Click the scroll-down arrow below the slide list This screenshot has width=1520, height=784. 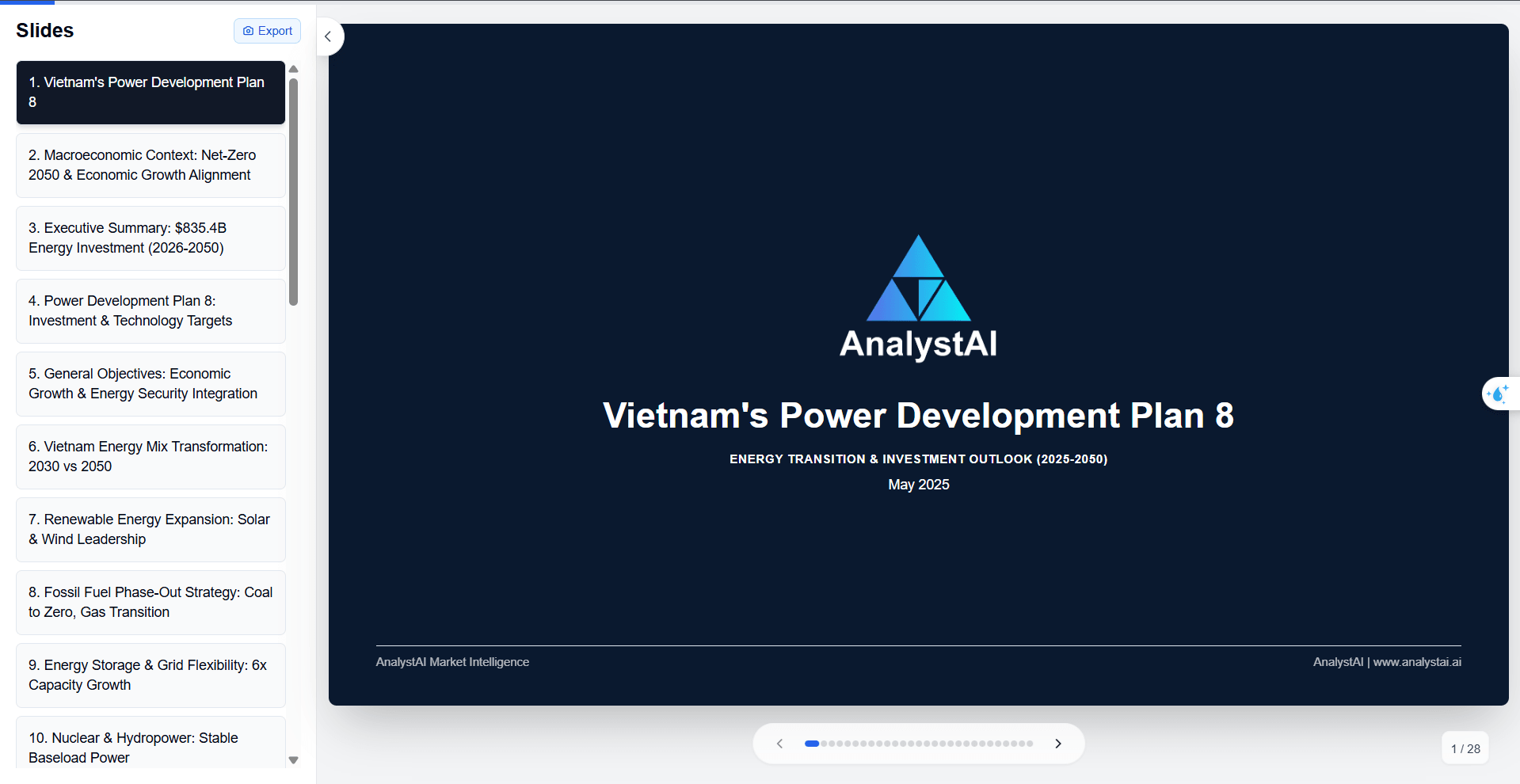293,759
